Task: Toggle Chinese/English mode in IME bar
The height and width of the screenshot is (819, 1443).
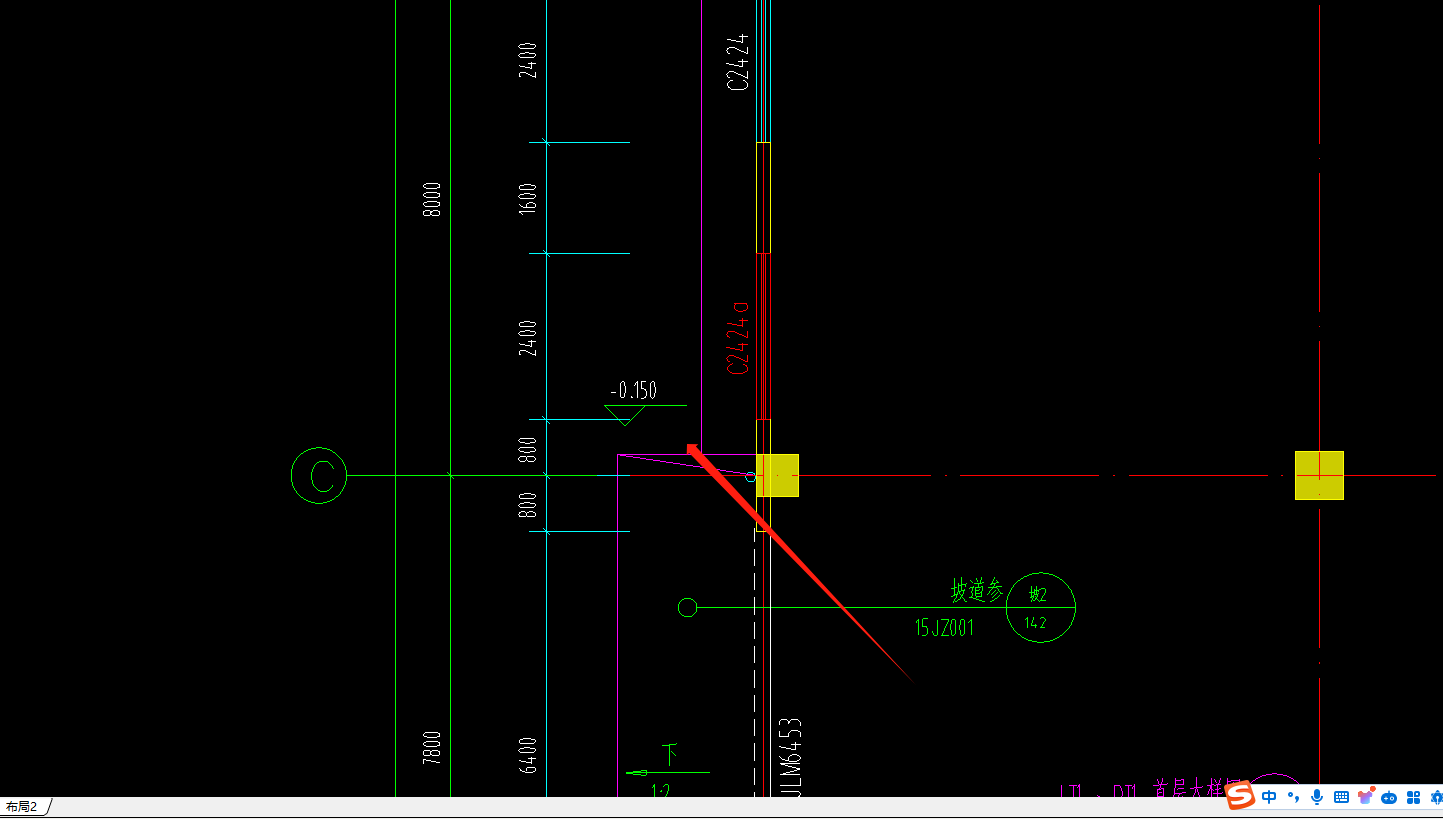Action: (x=1269, y=797)
